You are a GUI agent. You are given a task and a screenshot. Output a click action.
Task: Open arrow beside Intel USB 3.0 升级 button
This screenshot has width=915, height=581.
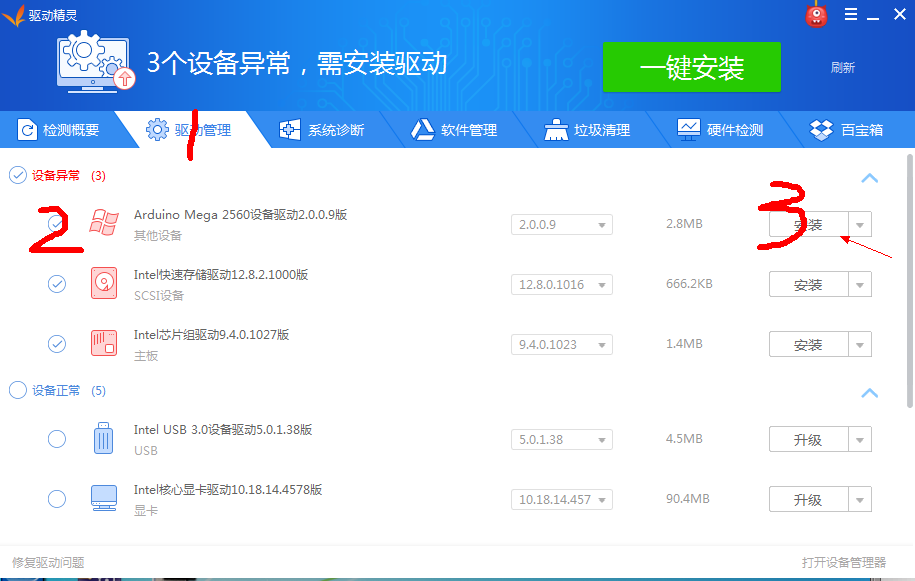860,440
